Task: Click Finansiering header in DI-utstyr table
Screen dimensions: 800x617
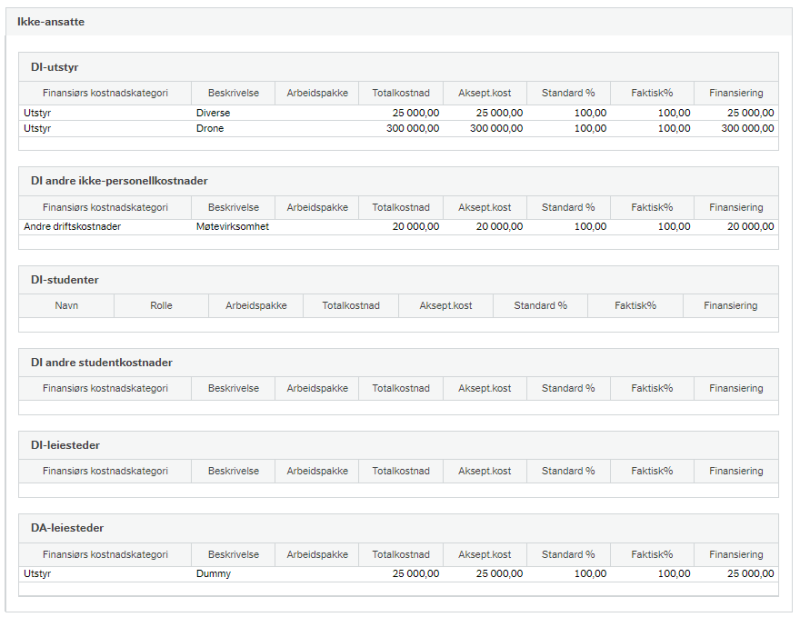Action: click(736, 93)
